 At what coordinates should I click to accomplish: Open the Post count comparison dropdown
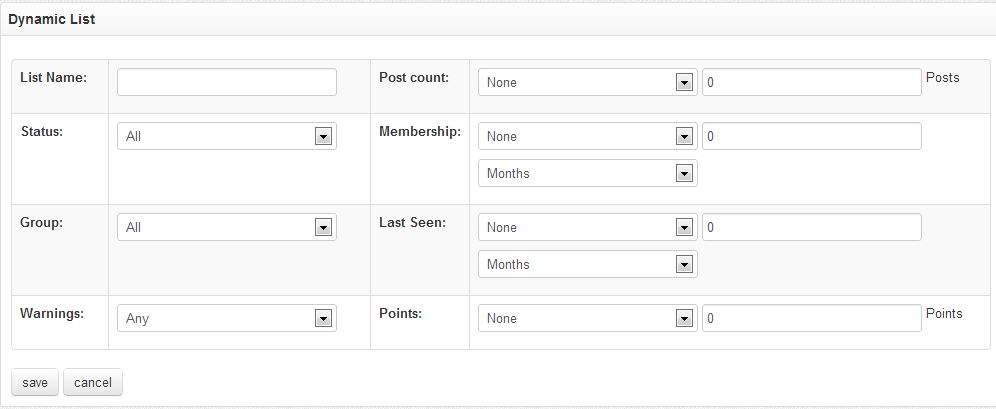588,83
